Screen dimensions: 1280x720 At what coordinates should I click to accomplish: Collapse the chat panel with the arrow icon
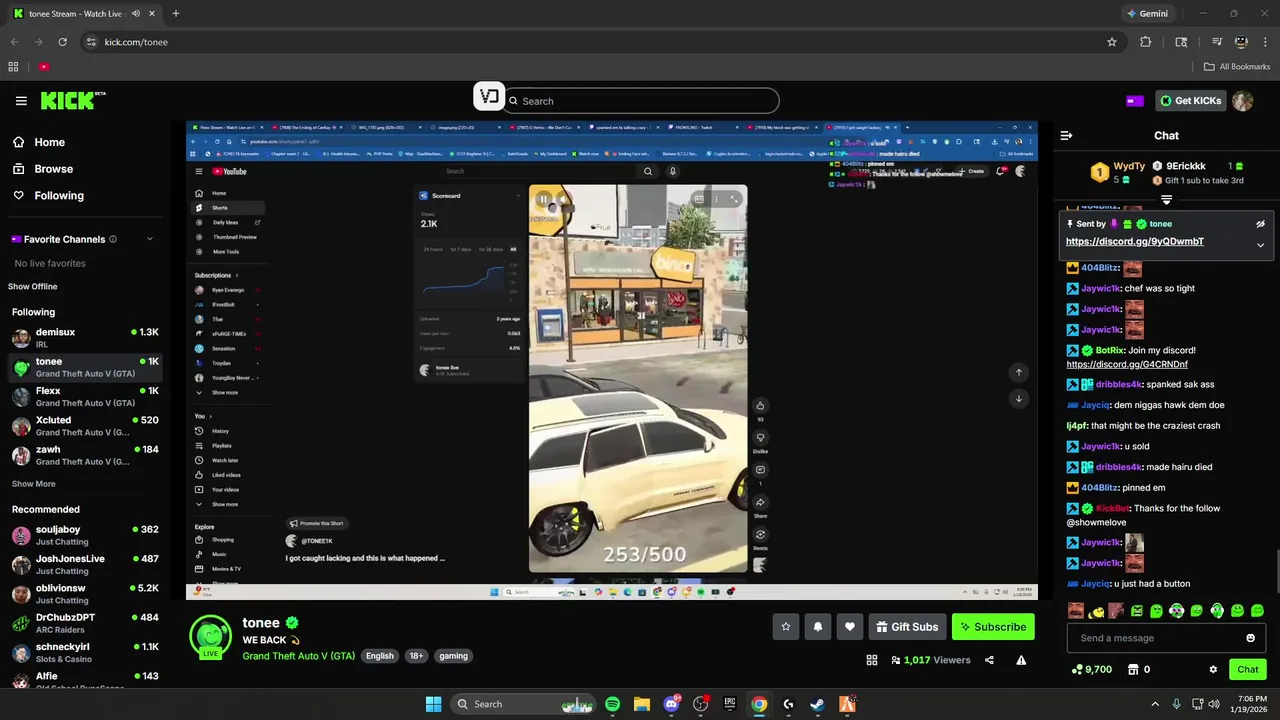click(1066, 136)
